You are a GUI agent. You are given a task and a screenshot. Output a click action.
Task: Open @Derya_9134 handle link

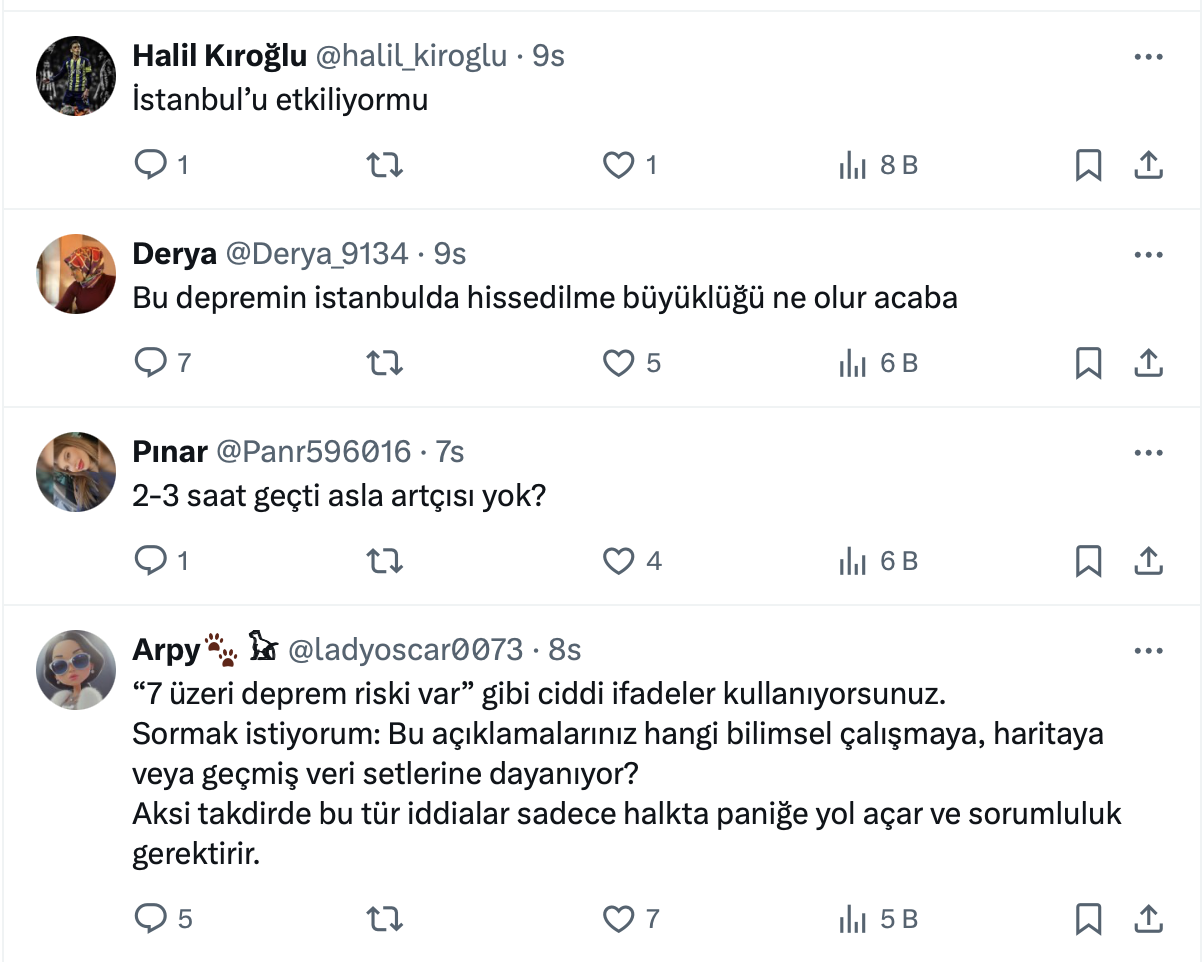(x=316, y=254)
